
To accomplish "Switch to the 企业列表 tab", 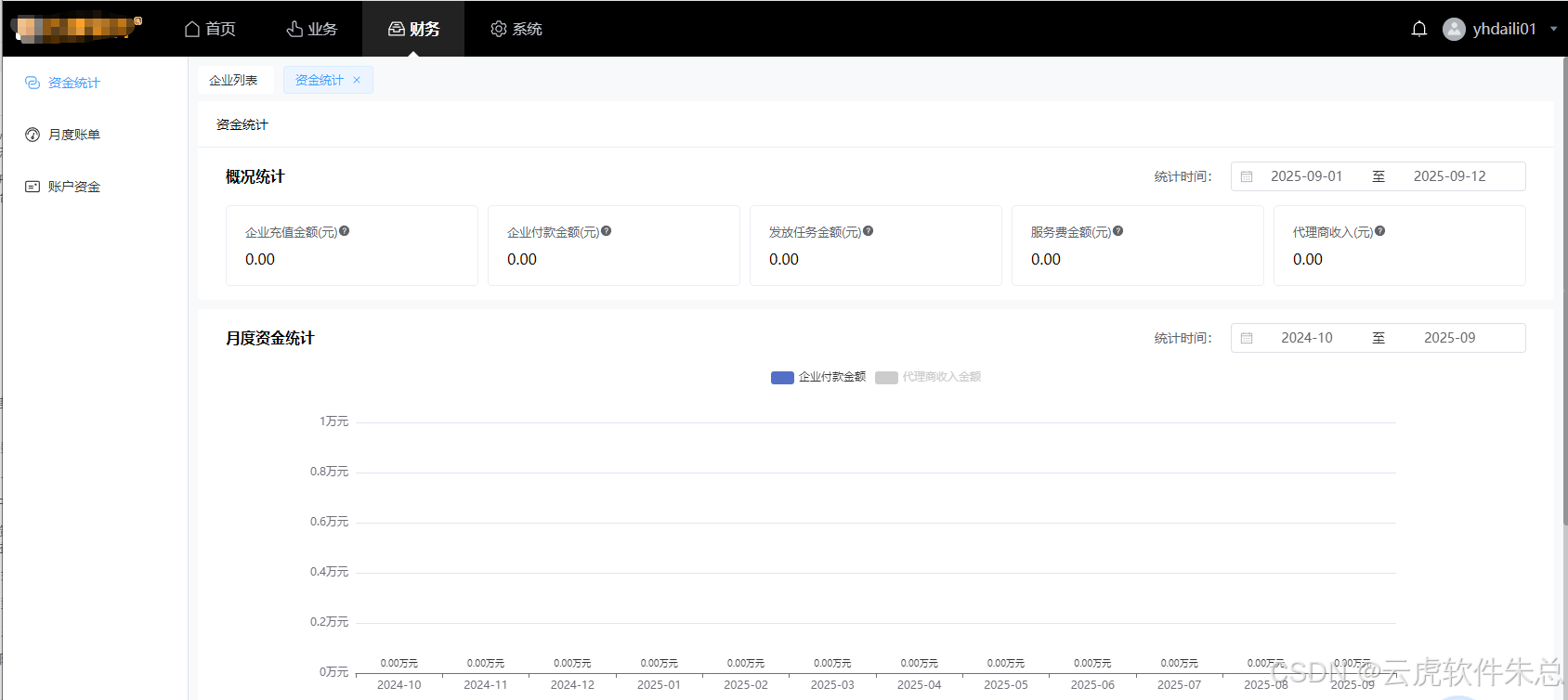I will pos(233,80).
